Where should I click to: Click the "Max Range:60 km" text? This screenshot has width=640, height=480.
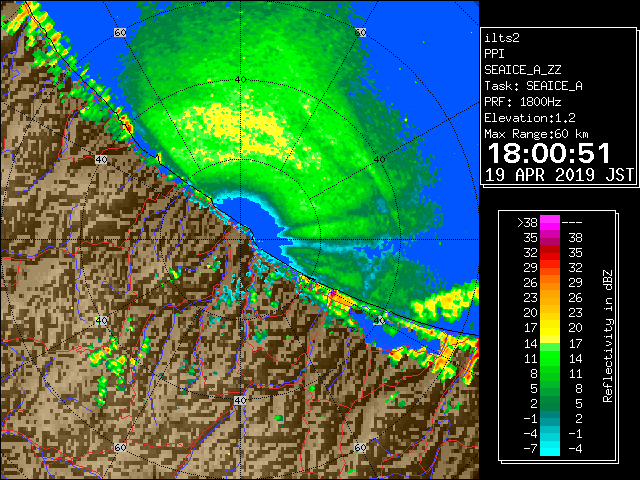[536, 134]
